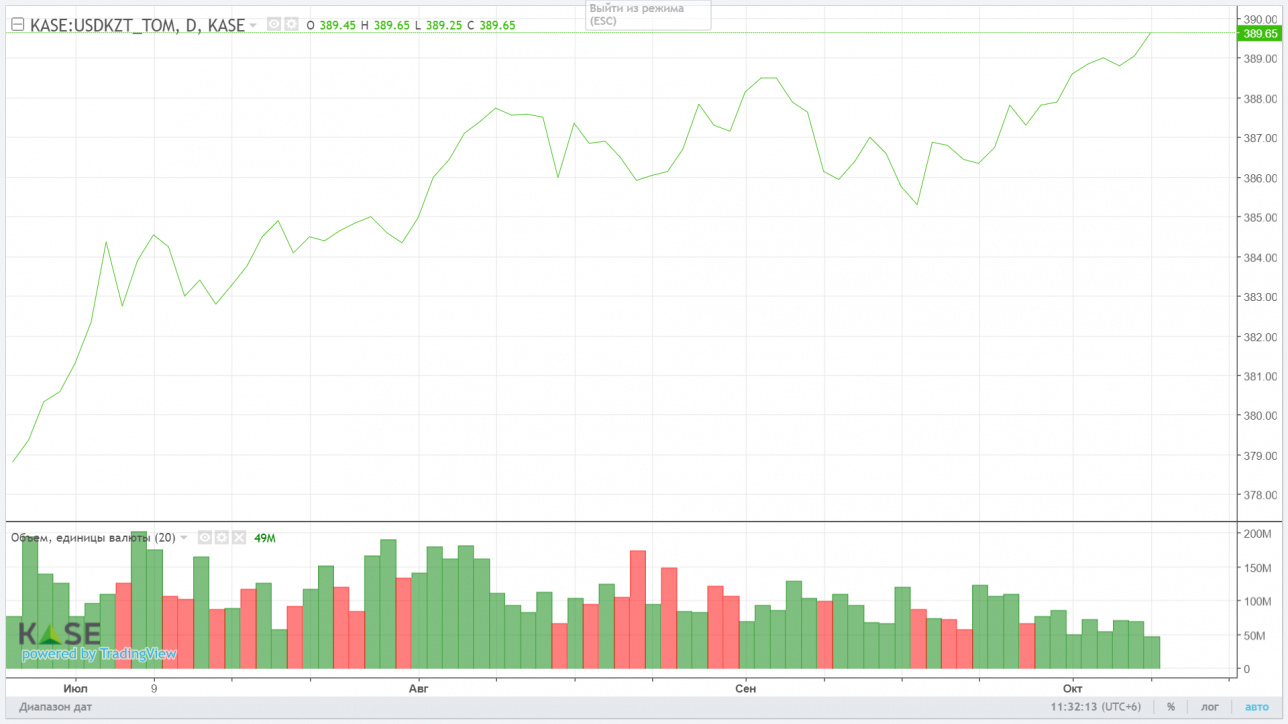Click the 380.00 price axis label
This screenshot has width=1288, height=724.
(1260, 416)
